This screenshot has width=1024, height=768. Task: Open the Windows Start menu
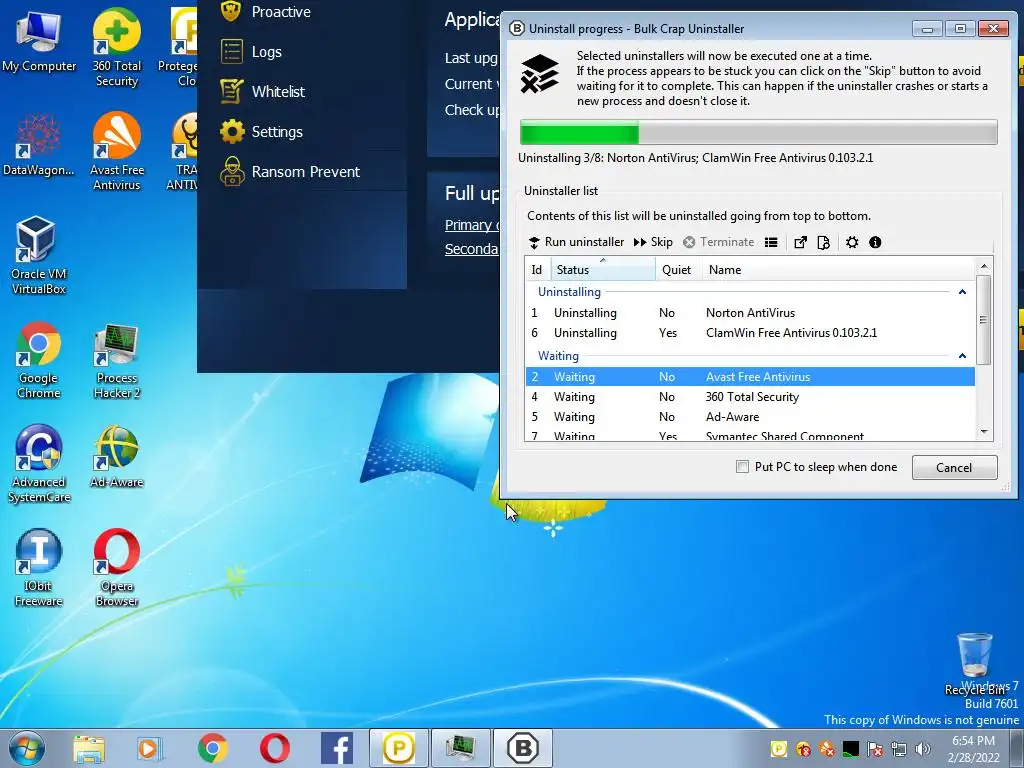click(27, 748)
